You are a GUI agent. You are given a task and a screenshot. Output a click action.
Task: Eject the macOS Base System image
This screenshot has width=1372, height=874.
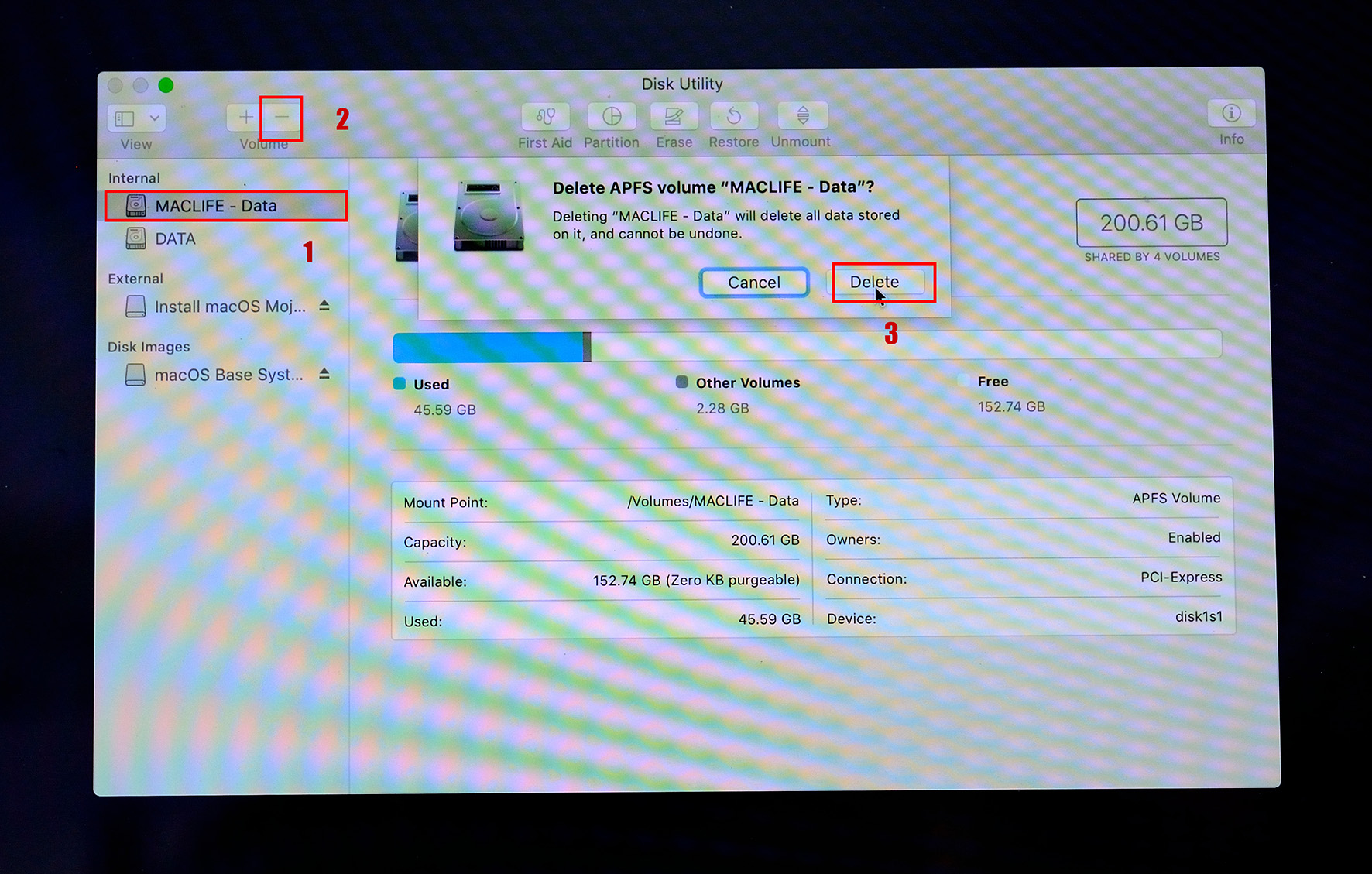click(x=326, y=374)
